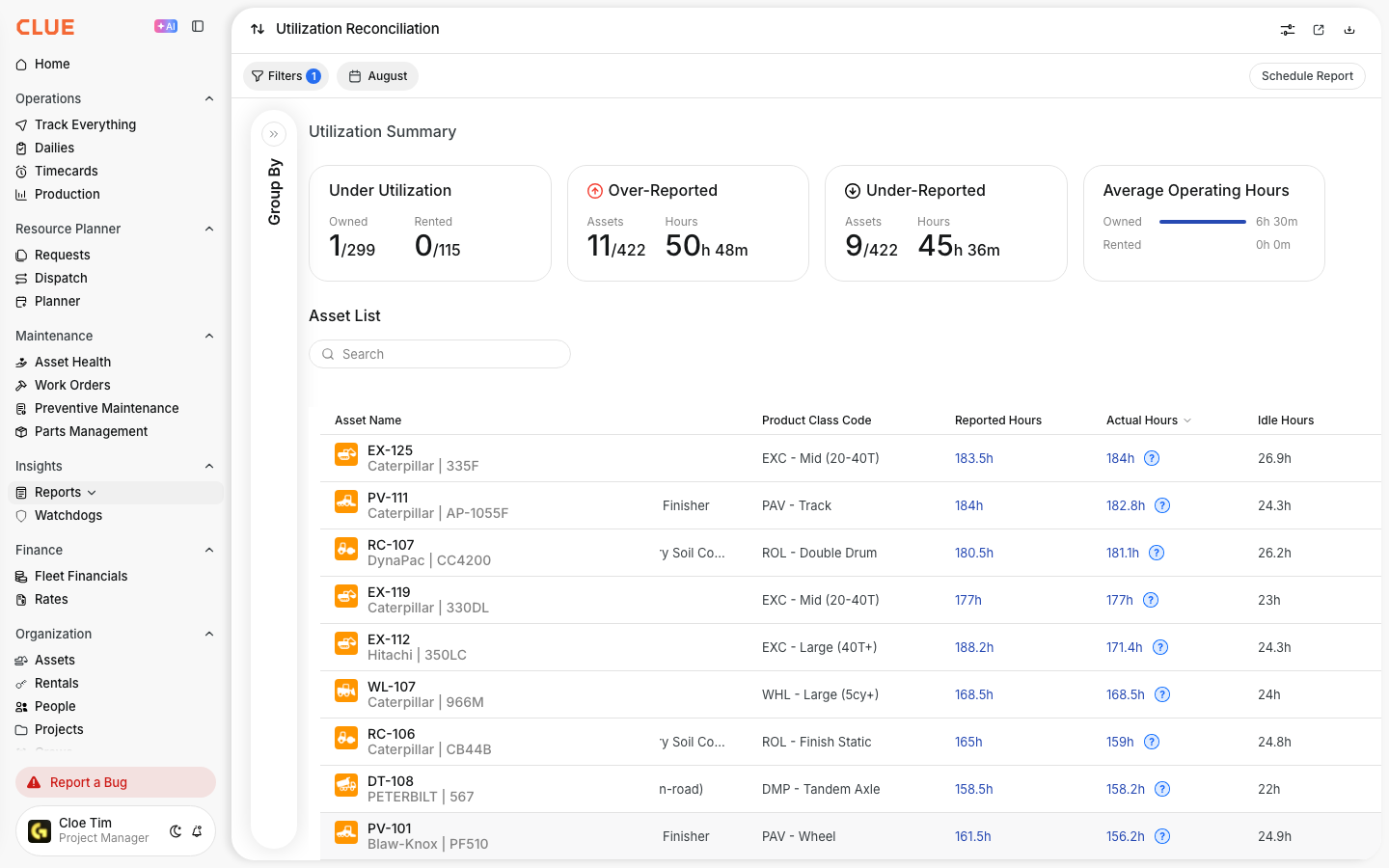Open the August date picker

[377, 76]
